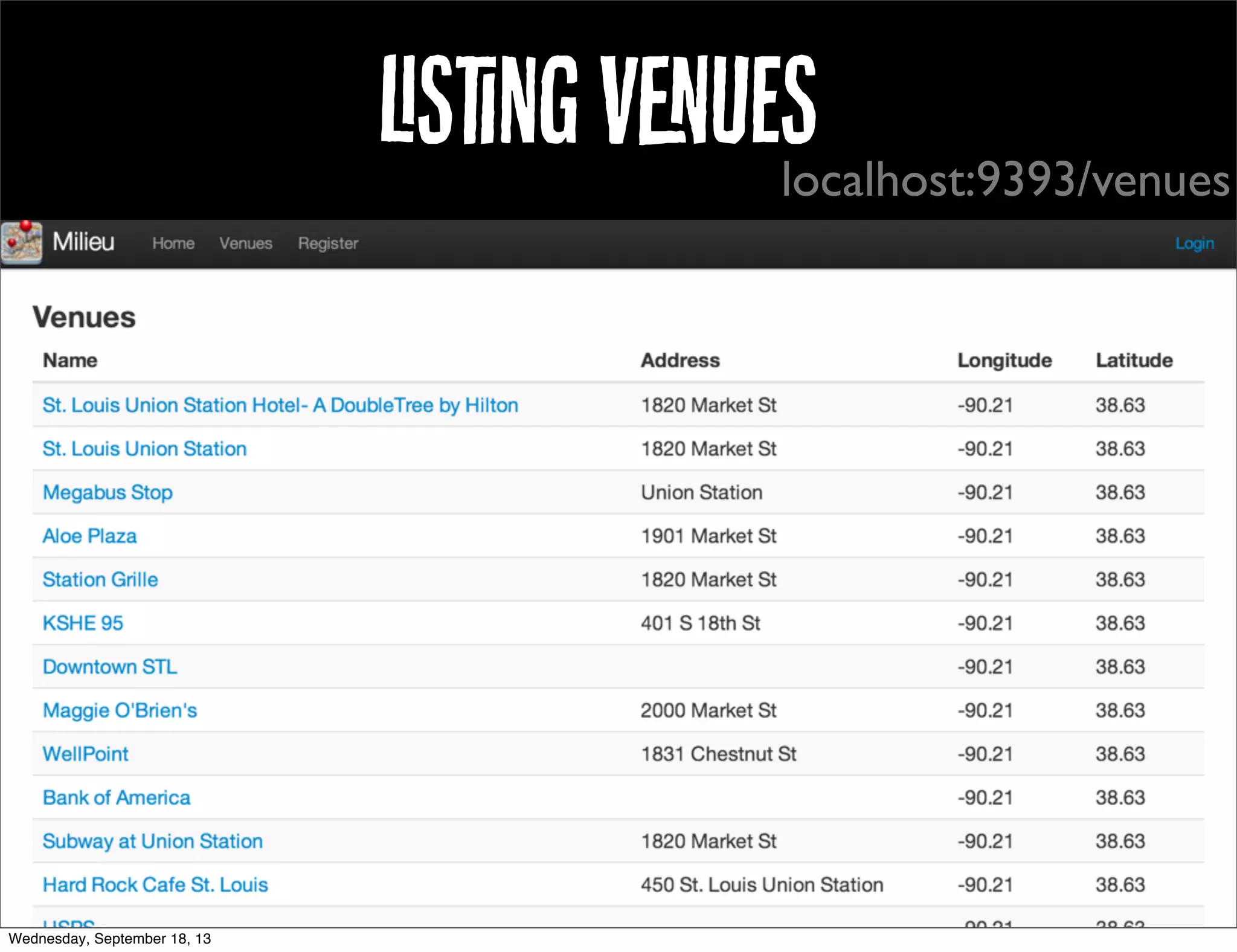The height and width of the screenshot is (952, 1237).
Task: Open the Station Grille venue link
Action: (100, 580)
